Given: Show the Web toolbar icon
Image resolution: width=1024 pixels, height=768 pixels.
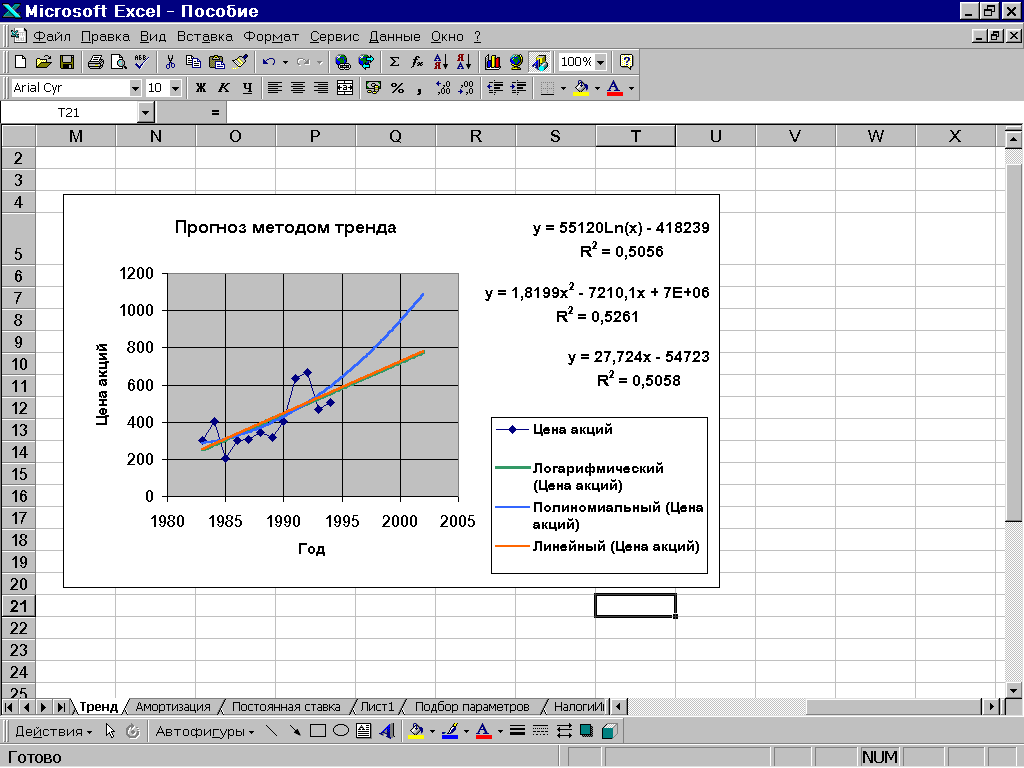Looking at the screenshot, I should tap(366, 62).
